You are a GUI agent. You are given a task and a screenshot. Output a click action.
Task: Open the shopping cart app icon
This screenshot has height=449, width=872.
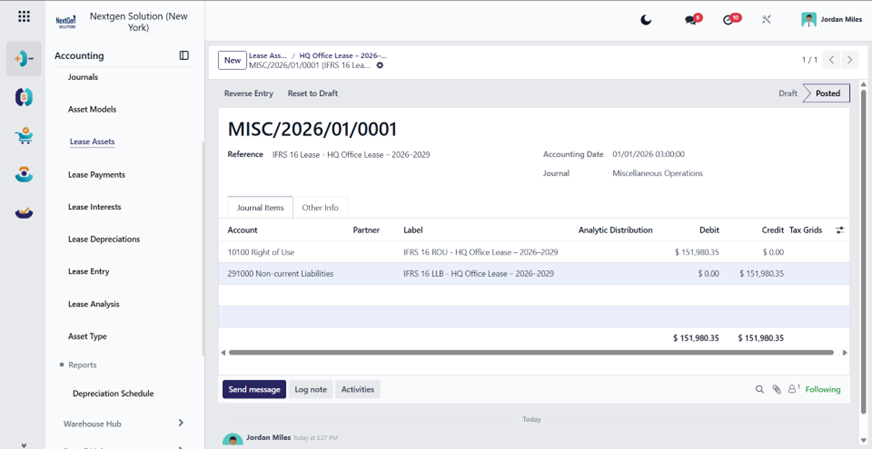pos(24,136)
